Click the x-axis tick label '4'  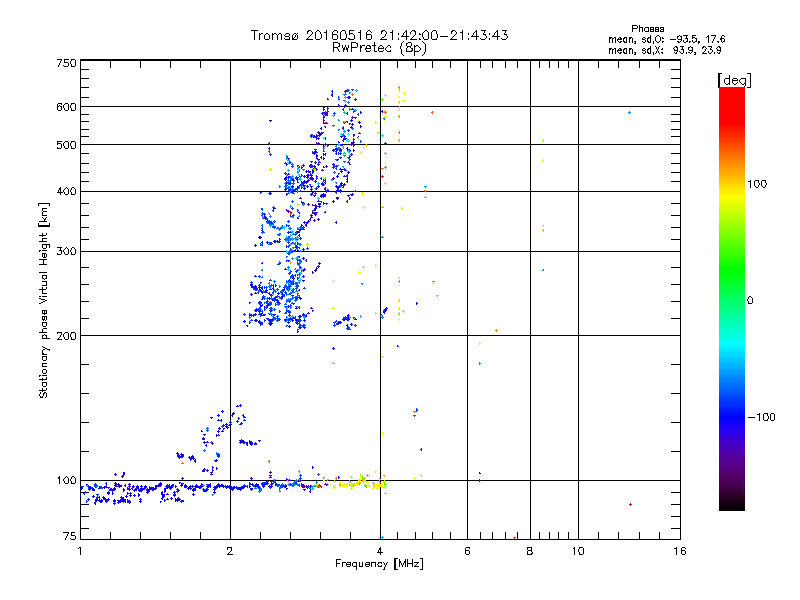[x=380, y=551]
